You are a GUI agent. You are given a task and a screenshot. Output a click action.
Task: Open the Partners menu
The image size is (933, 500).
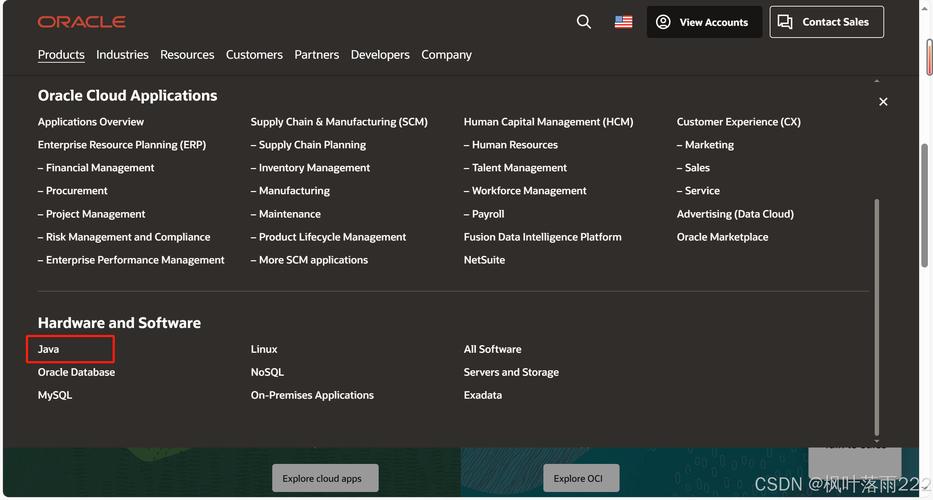coord(317,55)
